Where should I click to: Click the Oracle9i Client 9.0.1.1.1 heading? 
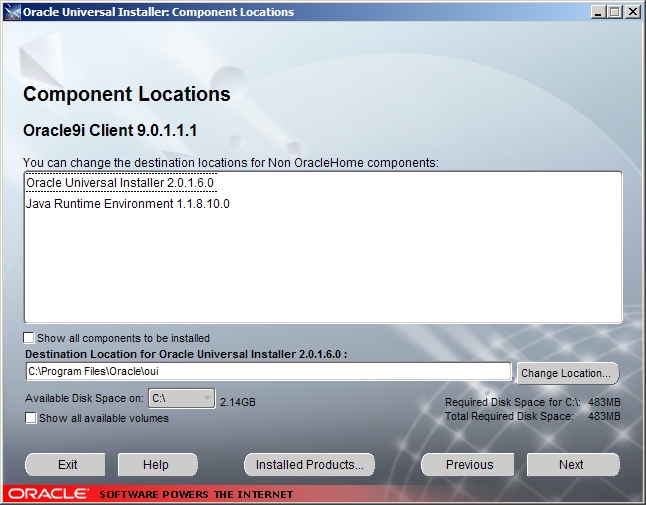click(x=110, y=131)
